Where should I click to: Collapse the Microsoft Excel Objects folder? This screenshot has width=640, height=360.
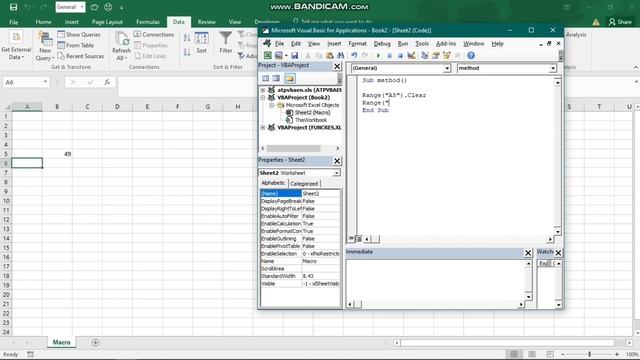click(271, 105)
